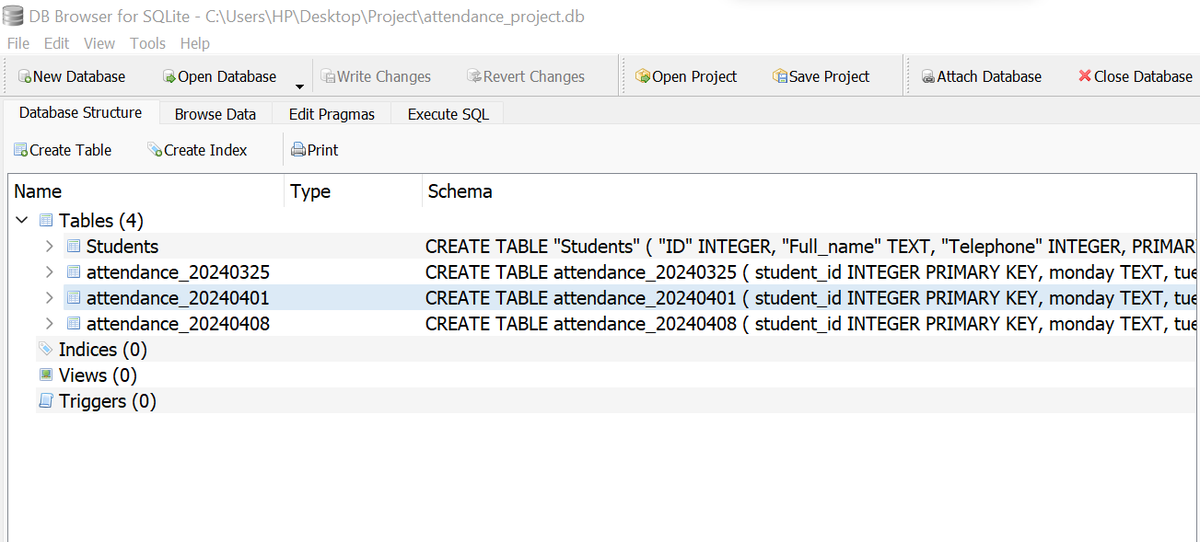
Task: Click the Save Project toolbar button
Action: coord(821,77)
